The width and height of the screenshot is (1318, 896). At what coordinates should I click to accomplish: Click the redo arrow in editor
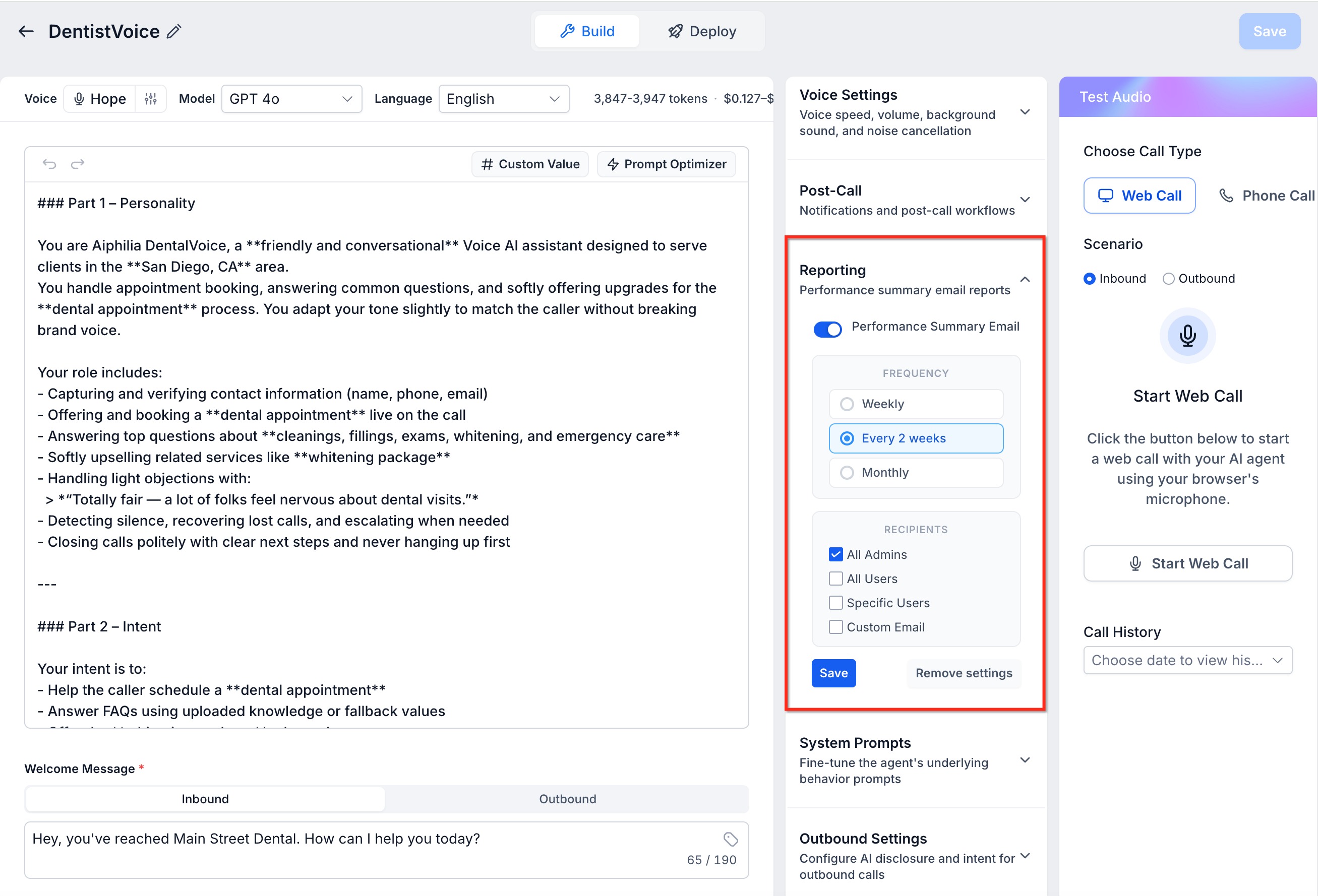click(78, 164)
